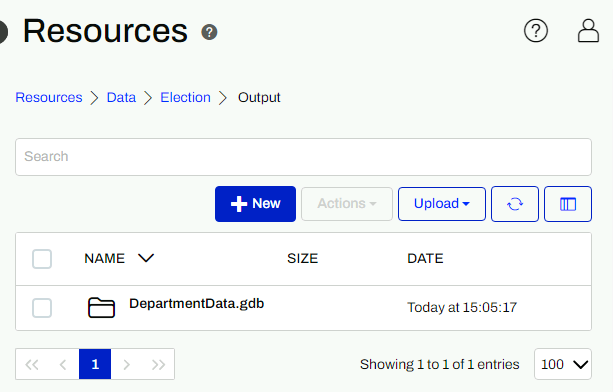Image resolution: width=613 pixels, height=392 pixels.
Task: Go to Election breadcrumb link
Action: (x=185, y=97)
